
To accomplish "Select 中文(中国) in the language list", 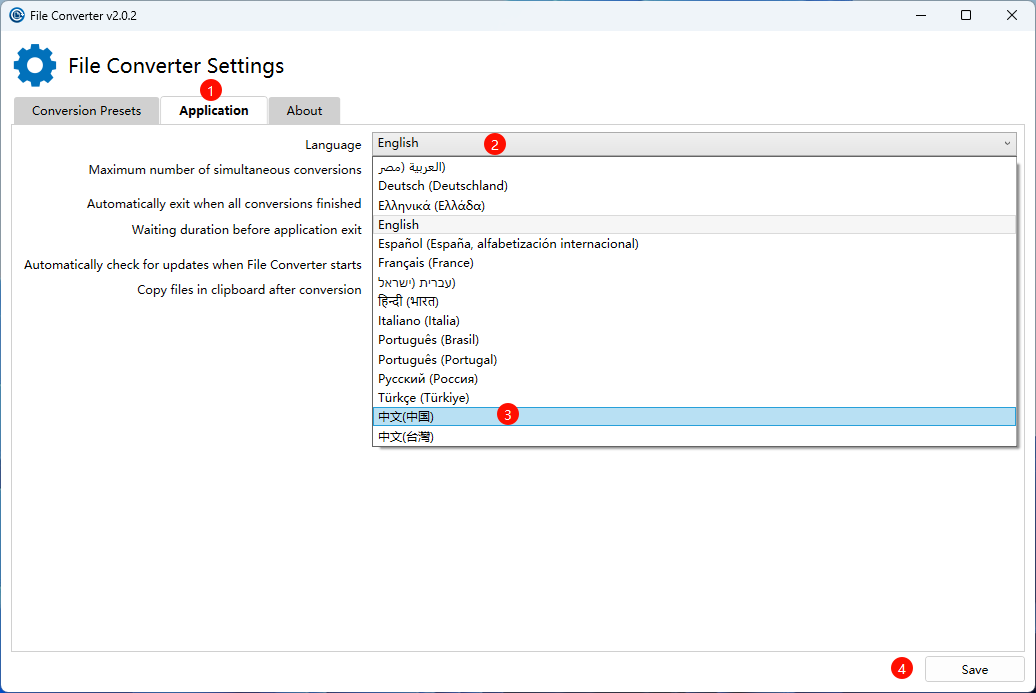I will 694,417.
